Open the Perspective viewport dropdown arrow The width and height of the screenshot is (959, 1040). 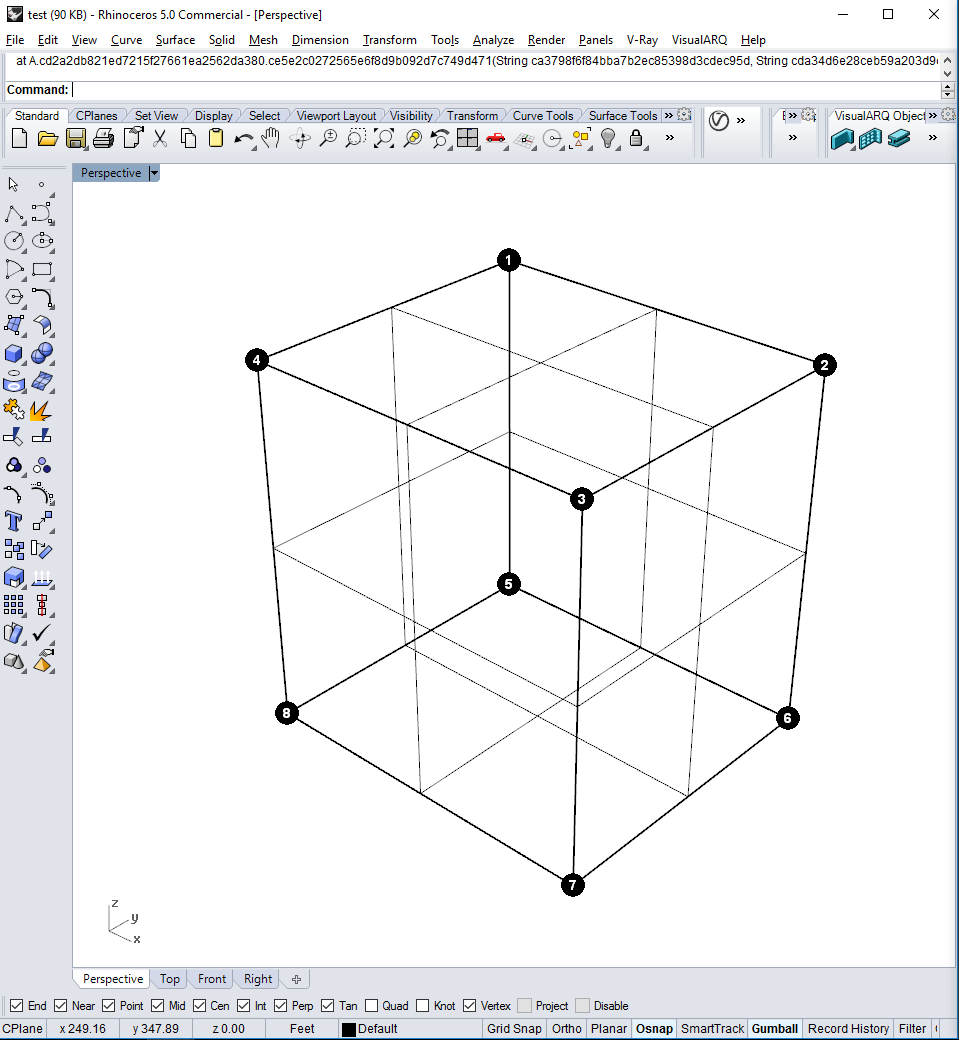(154, 173)
